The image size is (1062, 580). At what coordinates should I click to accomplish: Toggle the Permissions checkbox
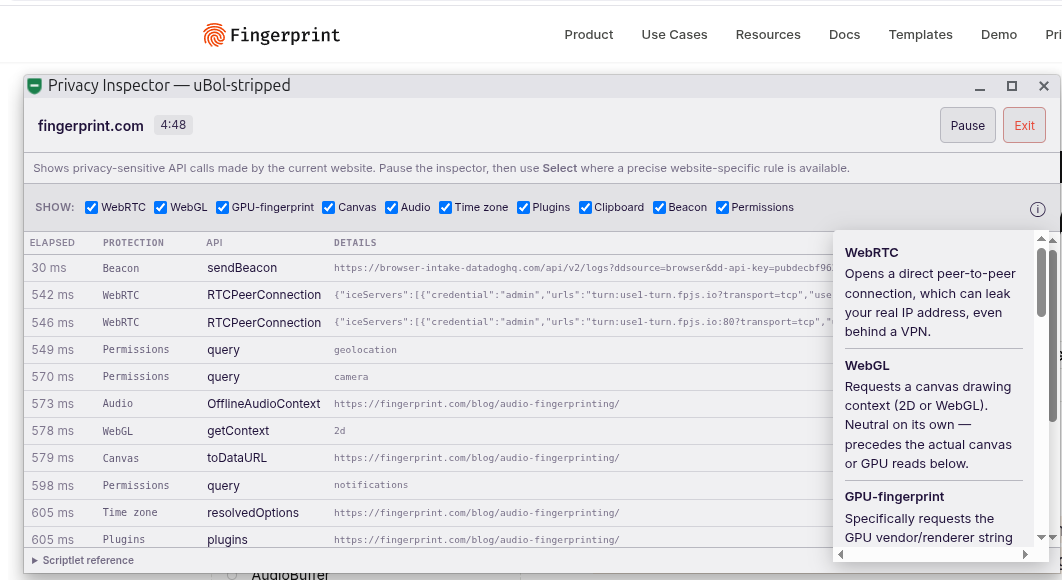click(x=722, y=207)
